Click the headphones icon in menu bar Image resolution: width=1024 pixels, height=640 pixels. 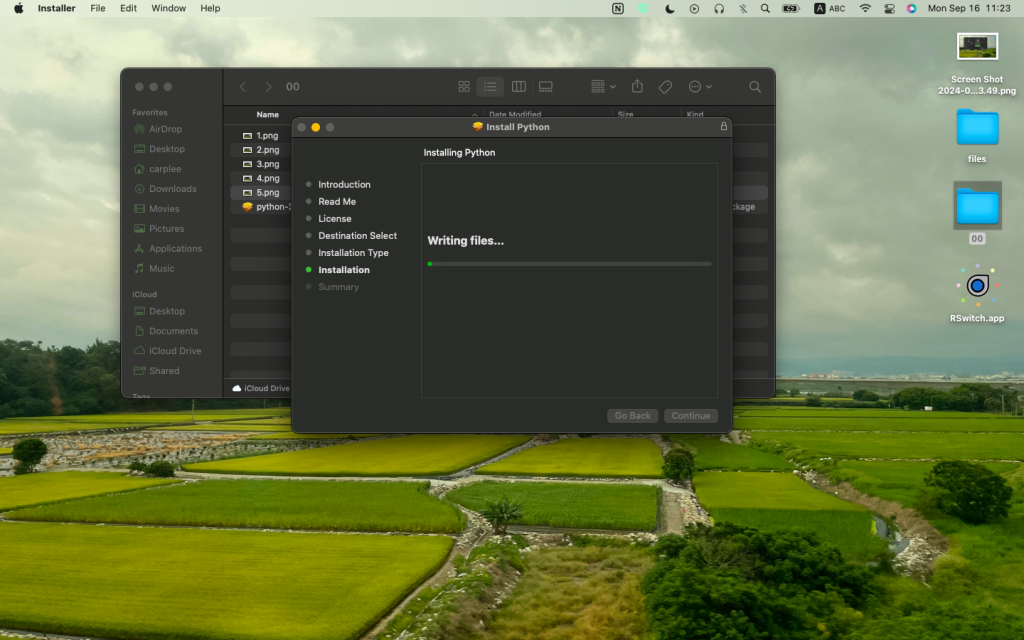pos(719,8)
